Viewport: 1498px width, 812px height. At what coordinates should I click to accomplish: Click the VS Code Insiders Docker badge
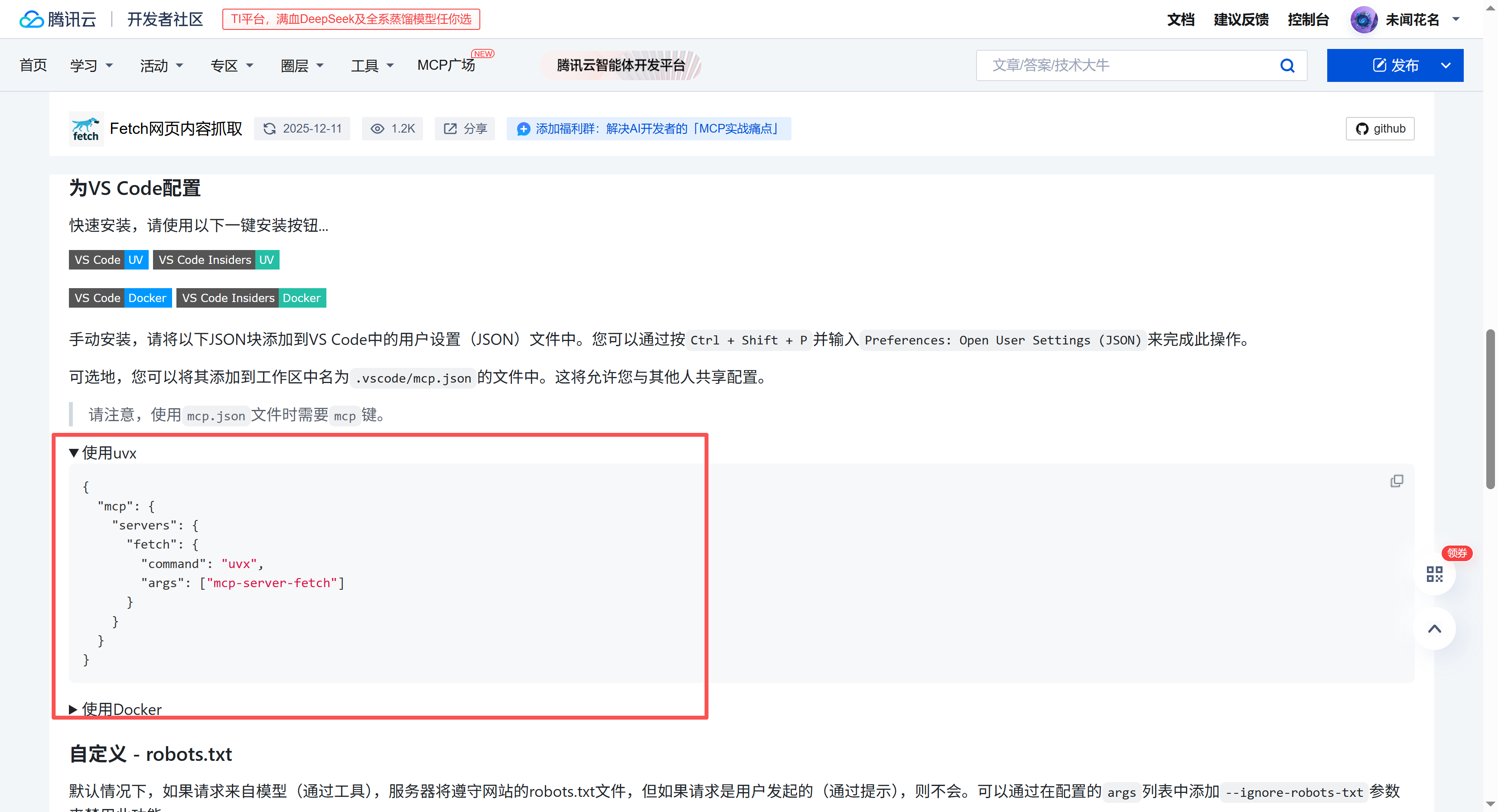pyautogui.click(x=251, y=298)
